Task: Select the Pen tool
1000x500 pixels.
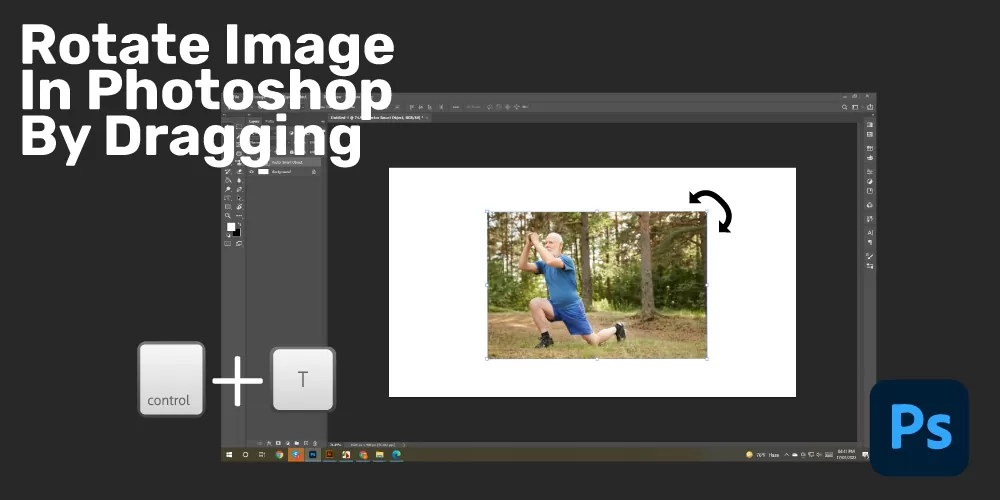Action: (x=239, y=189)
